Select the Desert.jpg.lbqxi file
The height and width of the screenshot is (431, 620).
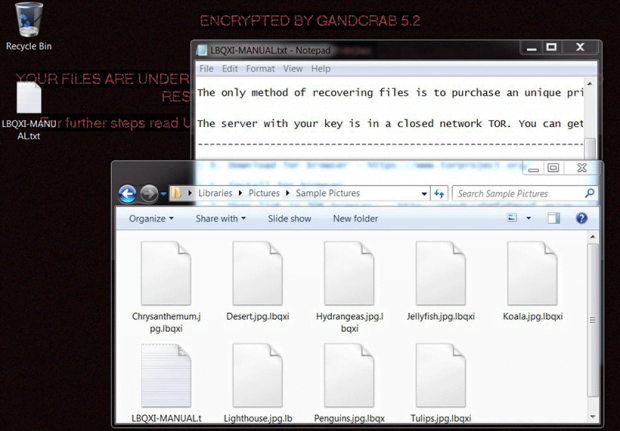tap(257, 282)
